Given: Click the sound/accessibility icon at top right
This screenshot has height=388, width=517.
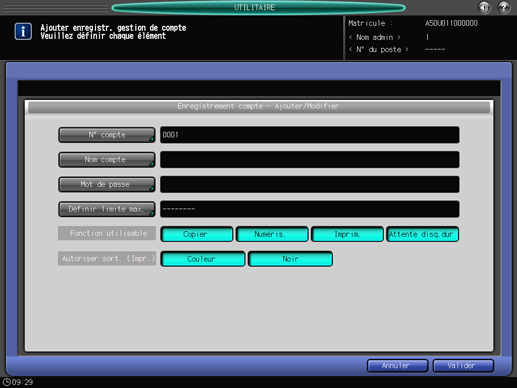Looking at the screenshot, I should click(484, 7).
